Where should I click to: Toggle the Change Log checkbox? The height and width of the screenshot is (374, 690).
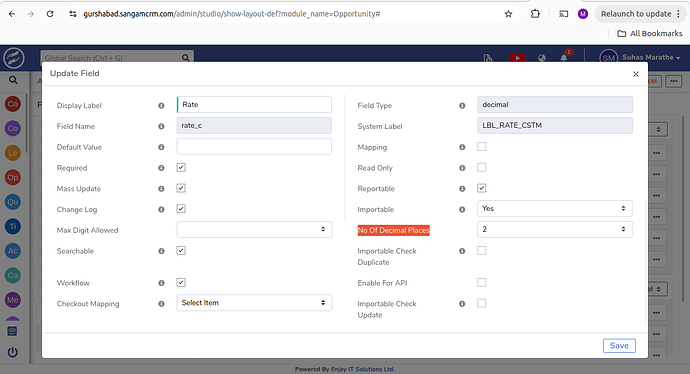pos(181,209)
